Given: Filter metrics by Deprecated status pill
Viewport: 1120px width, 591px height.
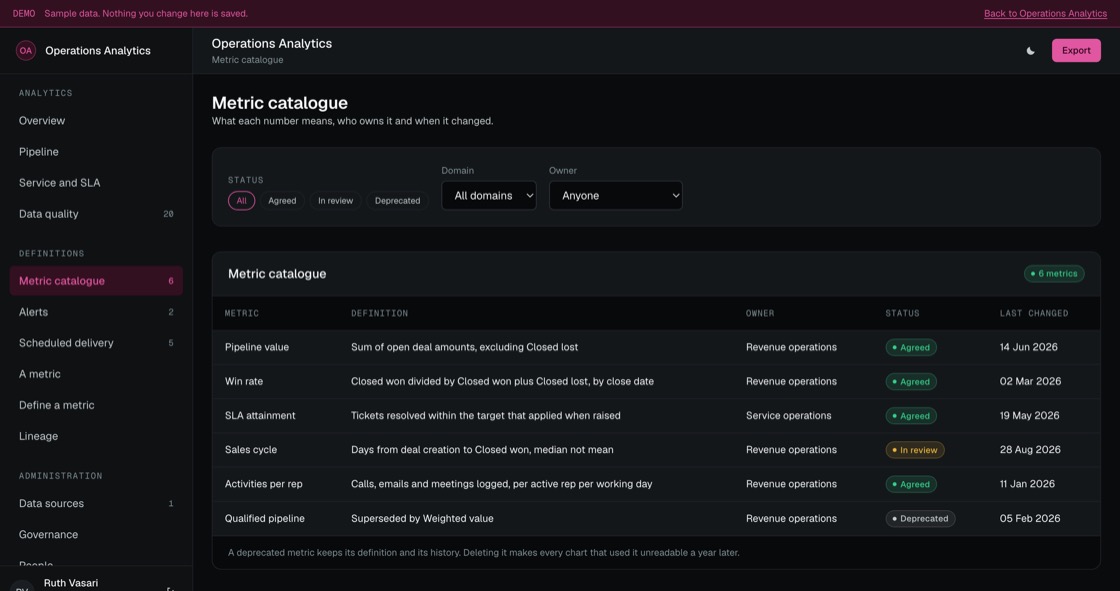Looking at the screenshot, I should [397, 201].
